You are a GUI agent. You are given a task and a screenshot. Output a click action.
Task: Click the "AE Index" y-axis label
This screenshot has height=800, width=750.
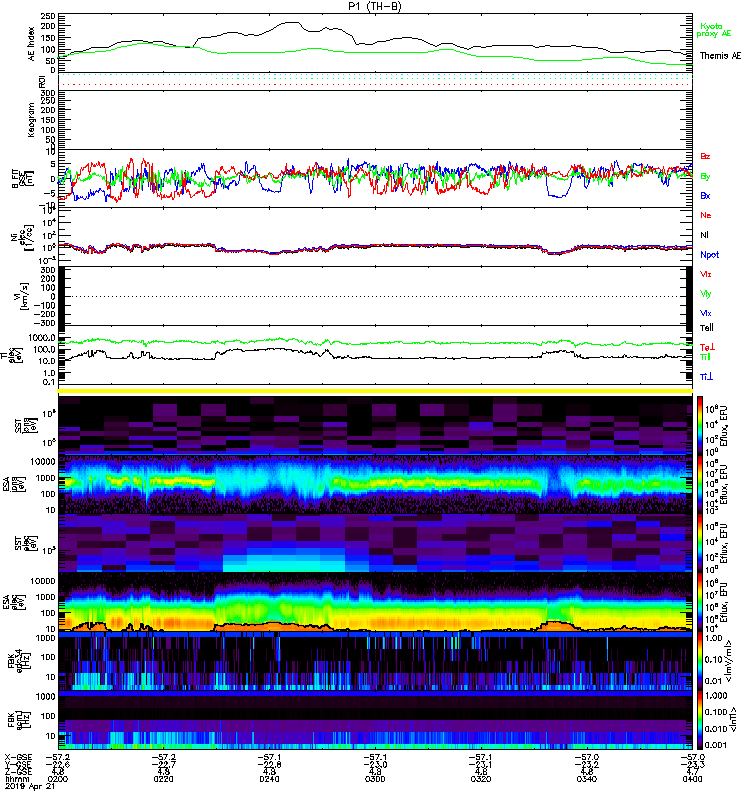[32, 44]
